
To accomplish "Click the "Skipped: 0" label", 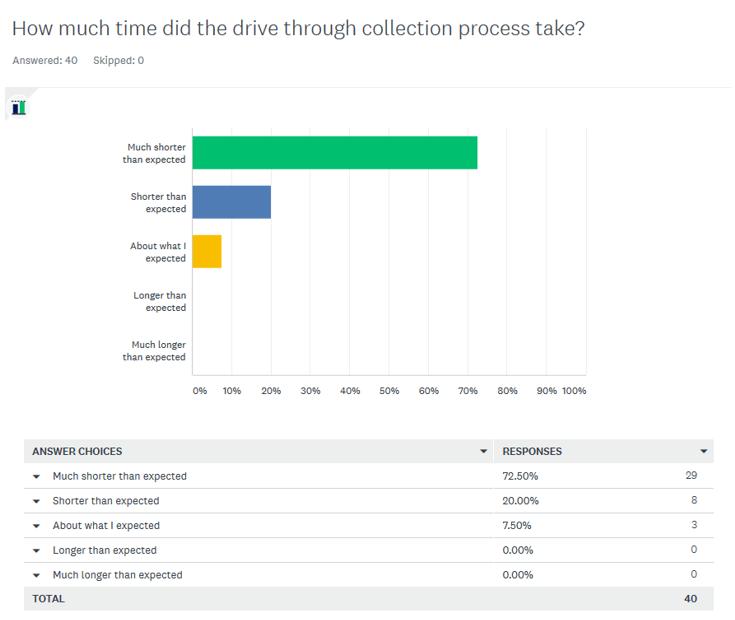I will [118, 60].
